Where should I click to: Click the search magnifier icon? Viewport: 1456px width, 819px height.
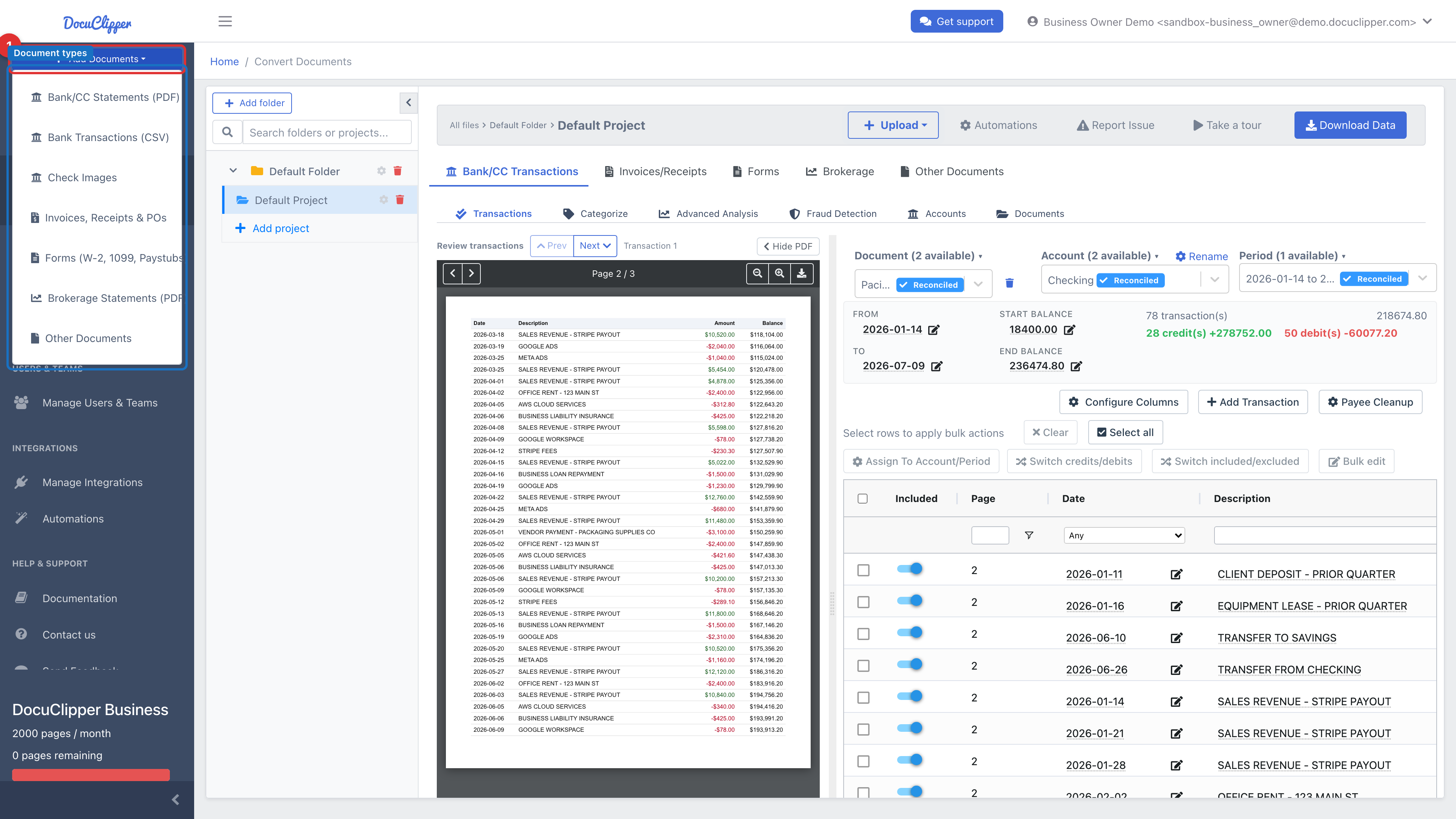click(x=227, y=132)
